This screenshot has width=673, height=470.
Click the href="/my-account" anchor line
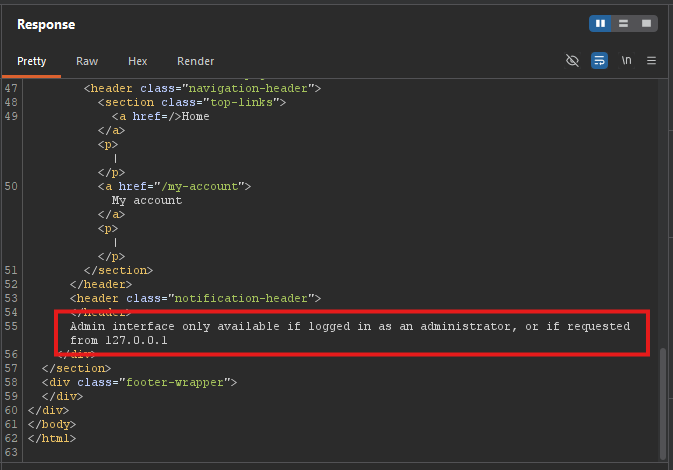point(174,187)
